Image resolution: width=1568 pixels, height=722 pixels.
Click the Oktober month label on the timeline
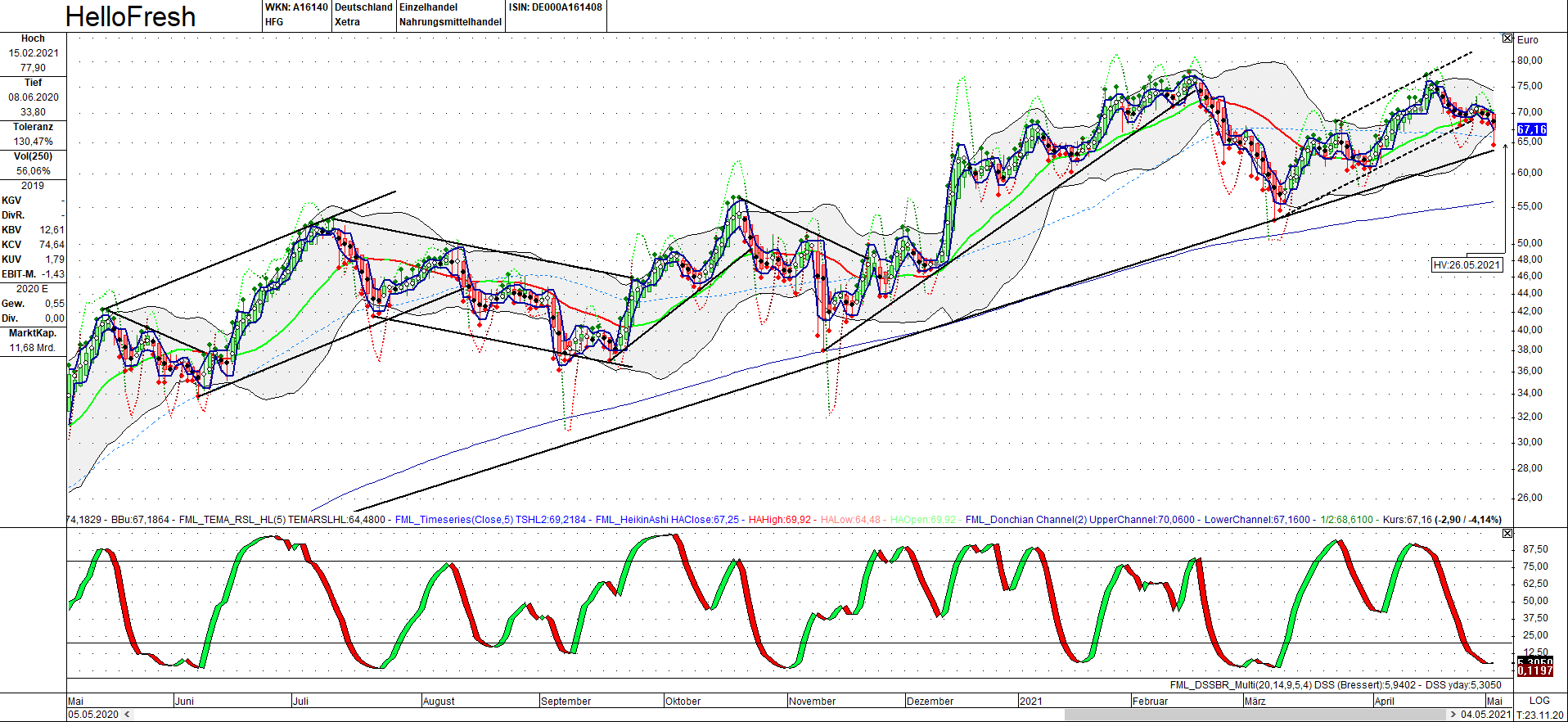[683, 702]
